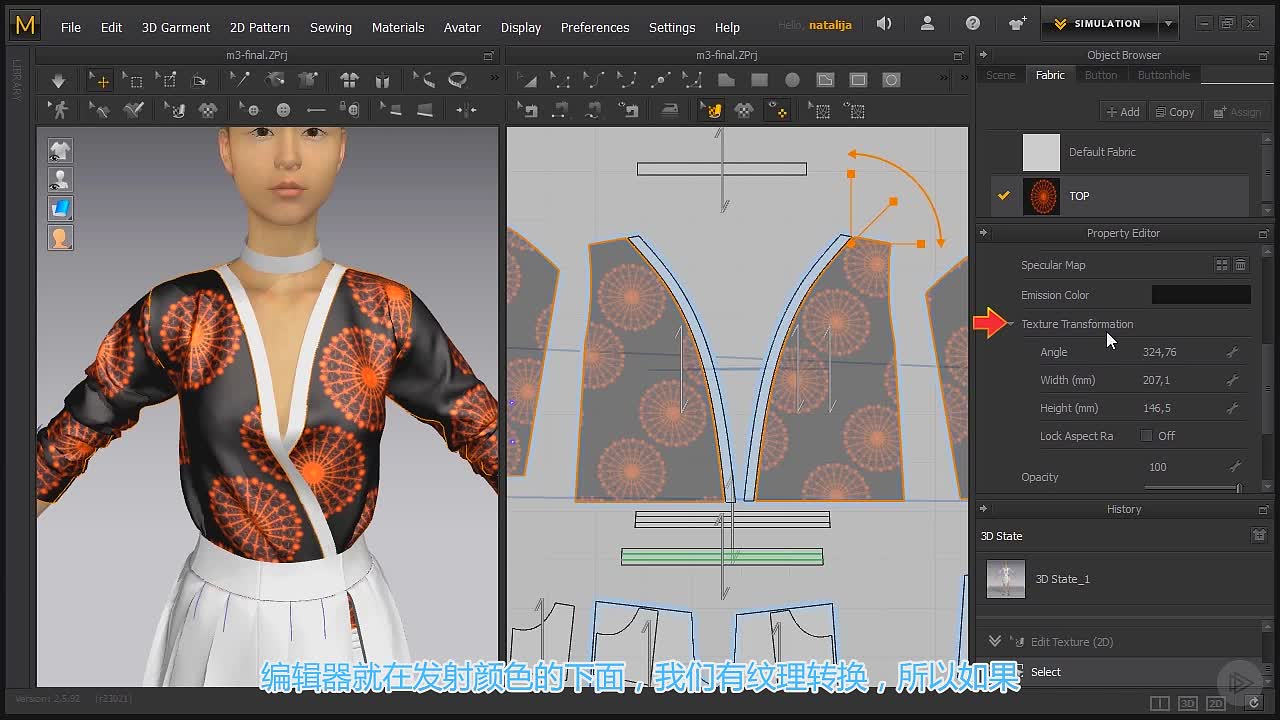Viewport: 1280px width, 720px height.
Task: Open the Simulation mode dropdown arrow
Action: click(x=1168, y=24)
